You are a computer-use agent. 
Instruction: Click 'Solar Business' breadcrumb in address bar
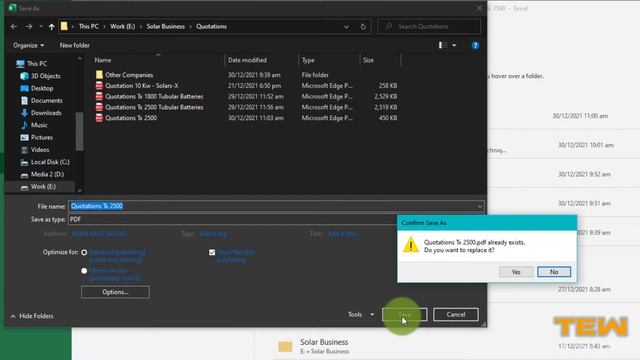pos(166,27)
